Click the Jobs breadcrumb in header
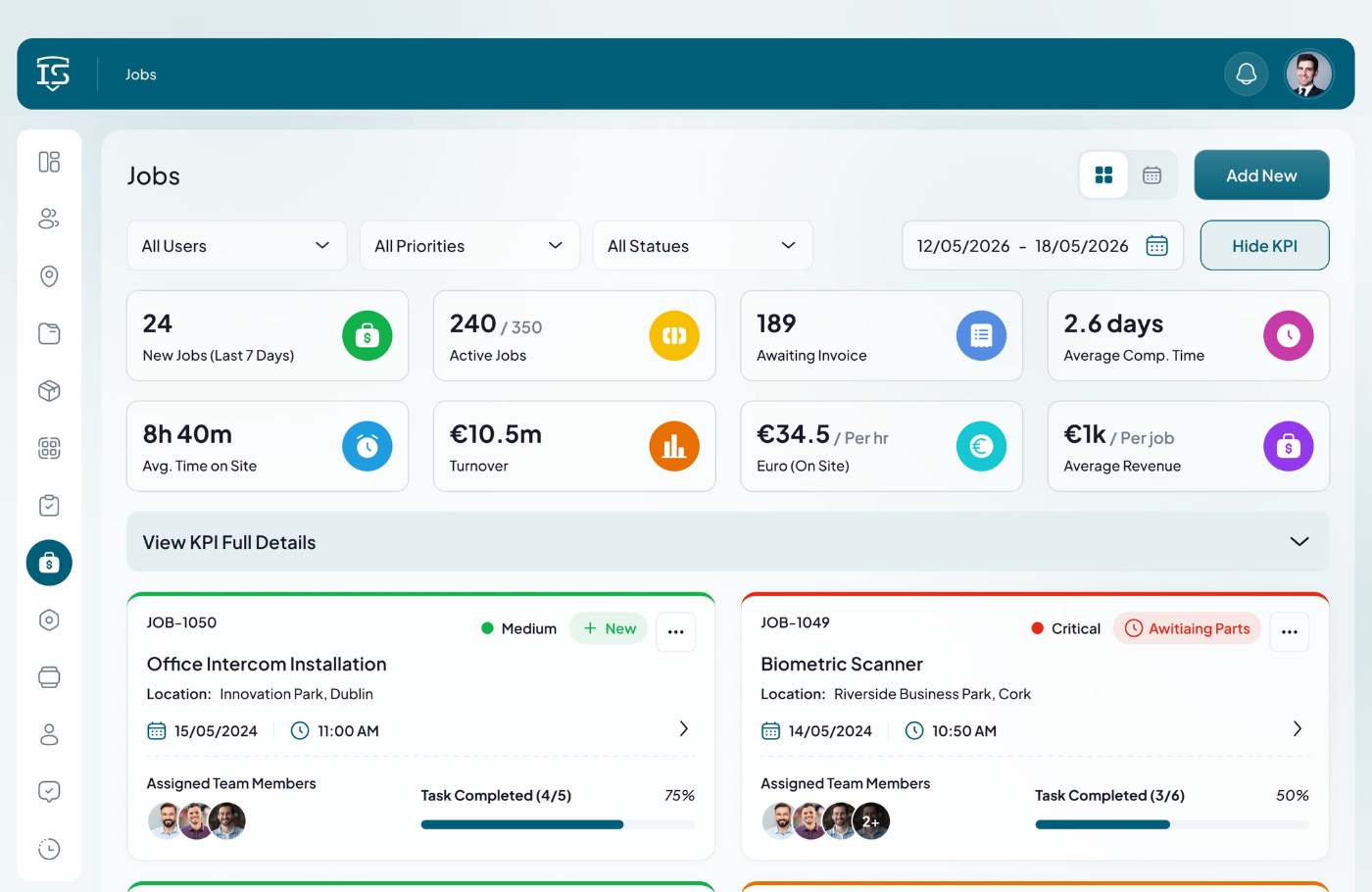Viewport: 1372px width, 892px height. pos(141,74)
